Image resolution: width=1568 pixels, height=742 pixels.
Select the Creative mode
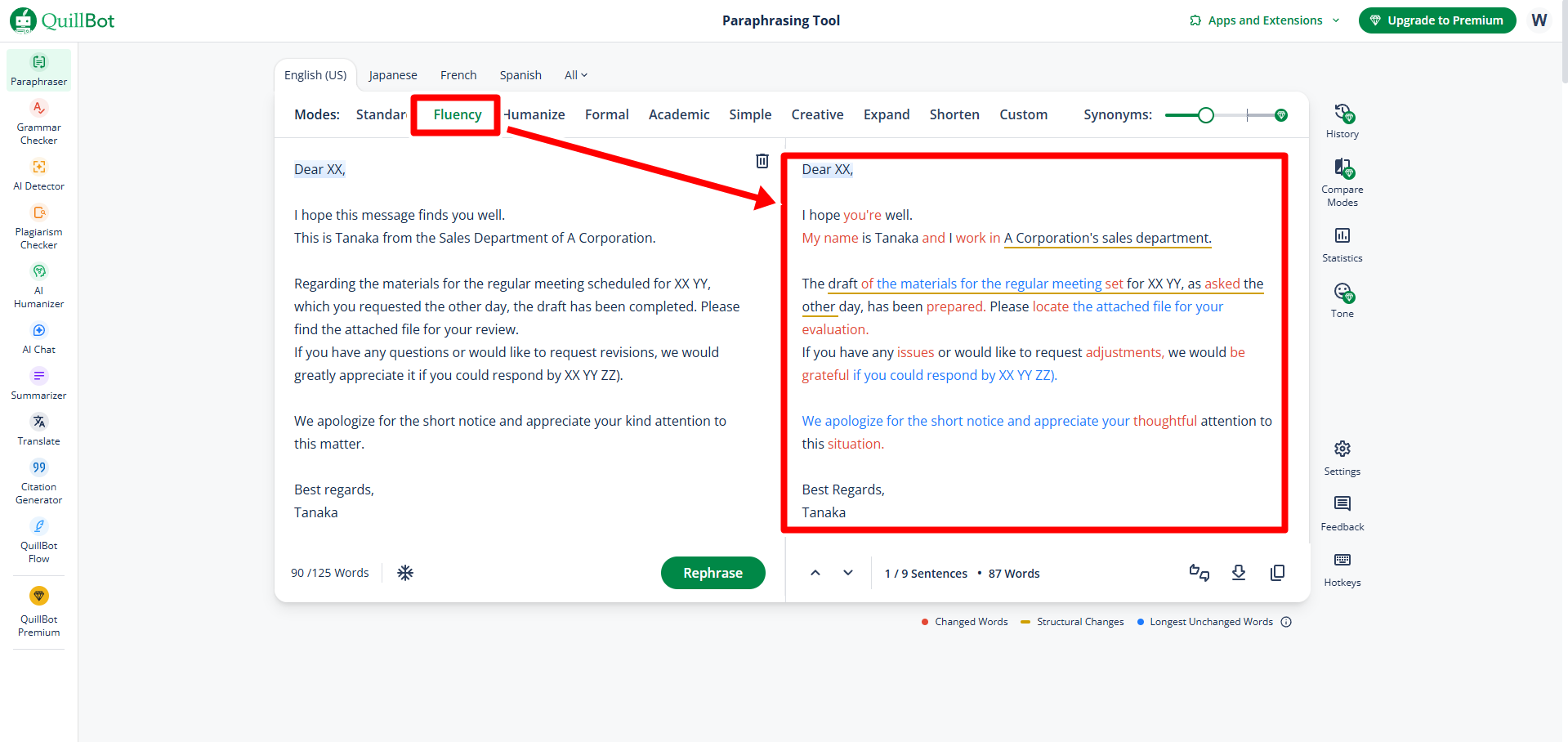point(817,114)
